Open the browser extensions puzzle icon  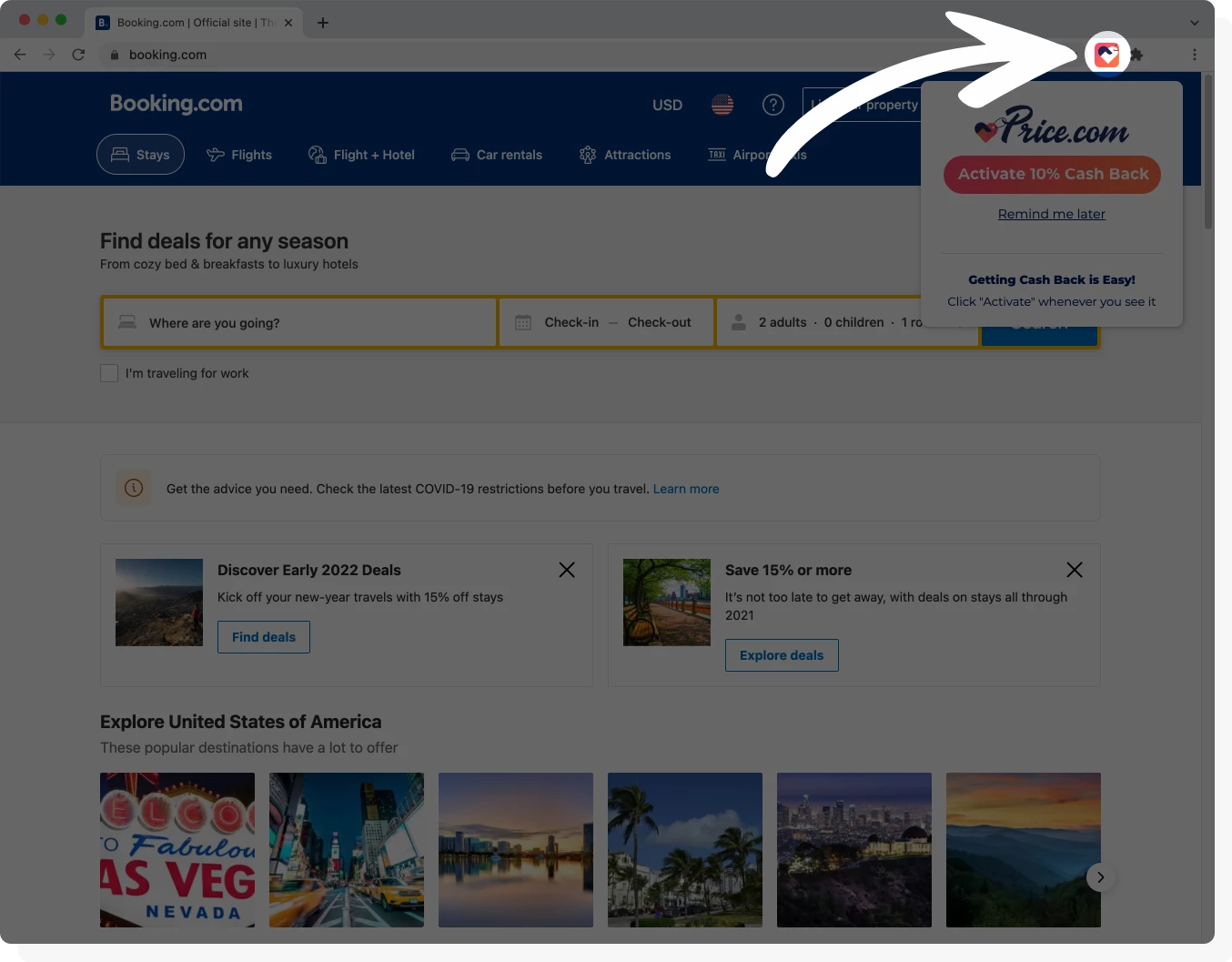(x=1137, y=55)
